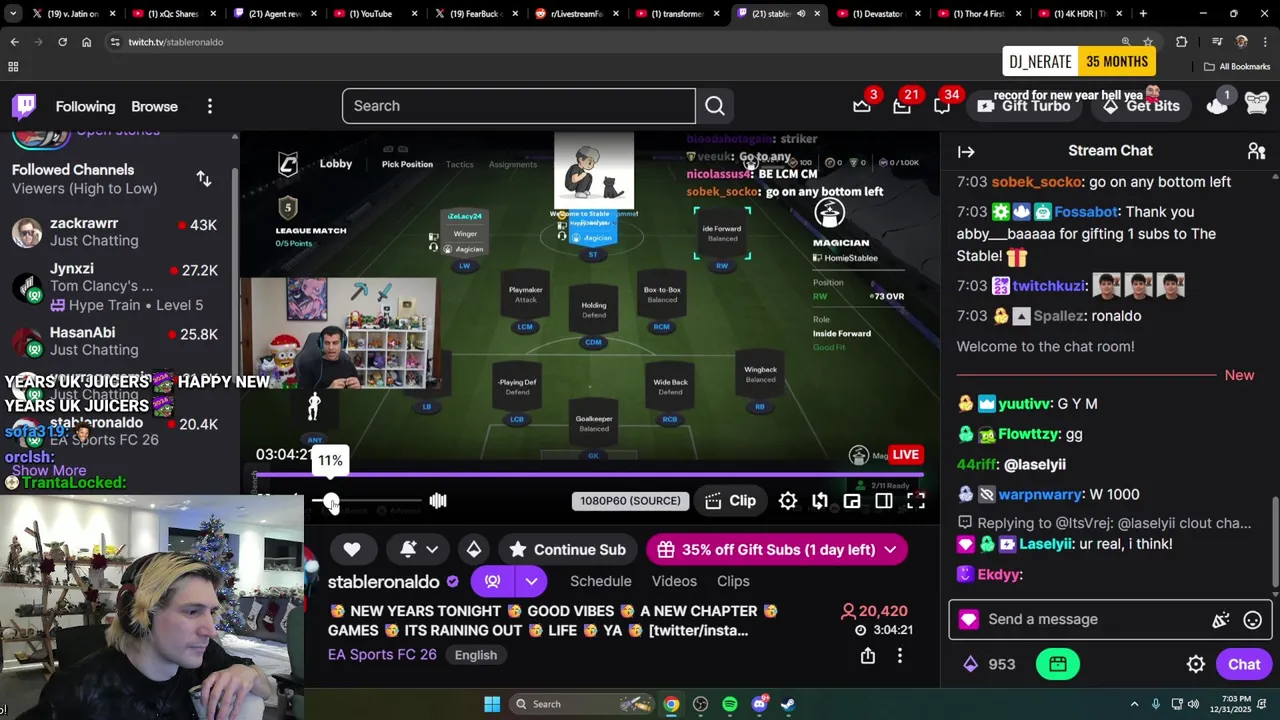Screen dimensions: 1280x720
Task: Open video player settings gear
Action: (788, 501)
